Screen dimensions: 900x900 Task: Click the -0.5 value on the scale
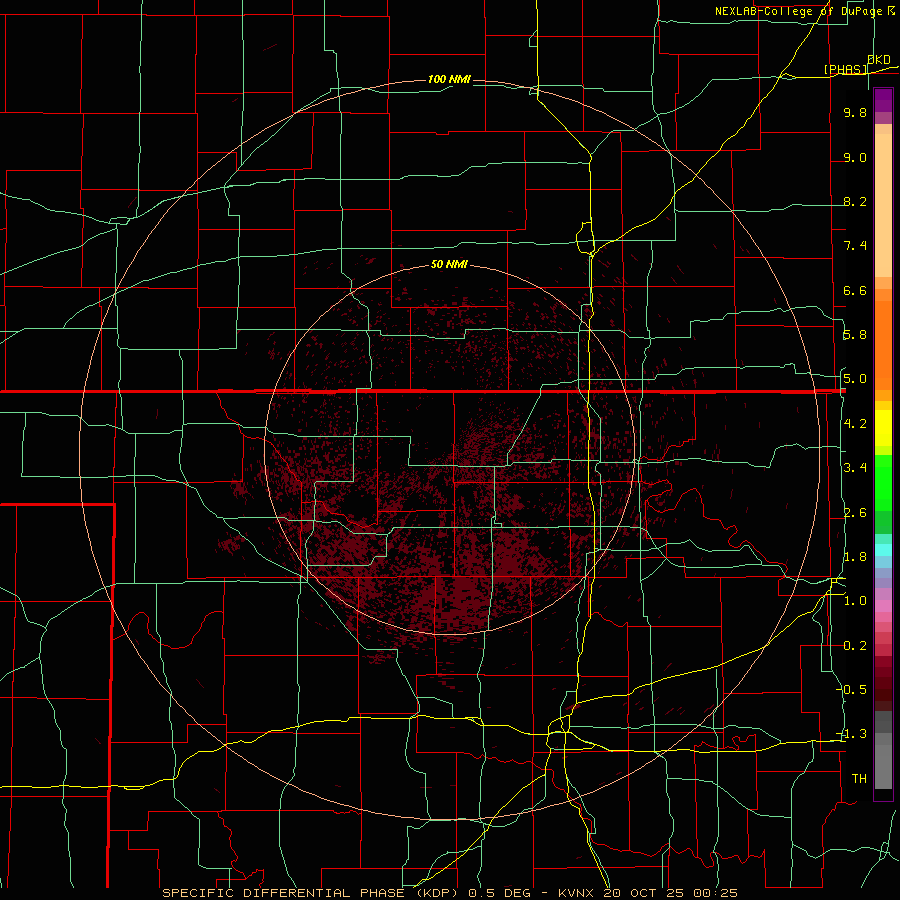pos(852,689)
